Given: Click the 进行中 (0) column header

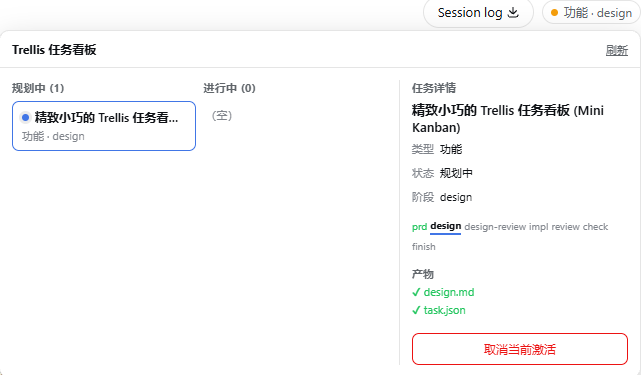Looking at the screenshot, I should point(229,88).
